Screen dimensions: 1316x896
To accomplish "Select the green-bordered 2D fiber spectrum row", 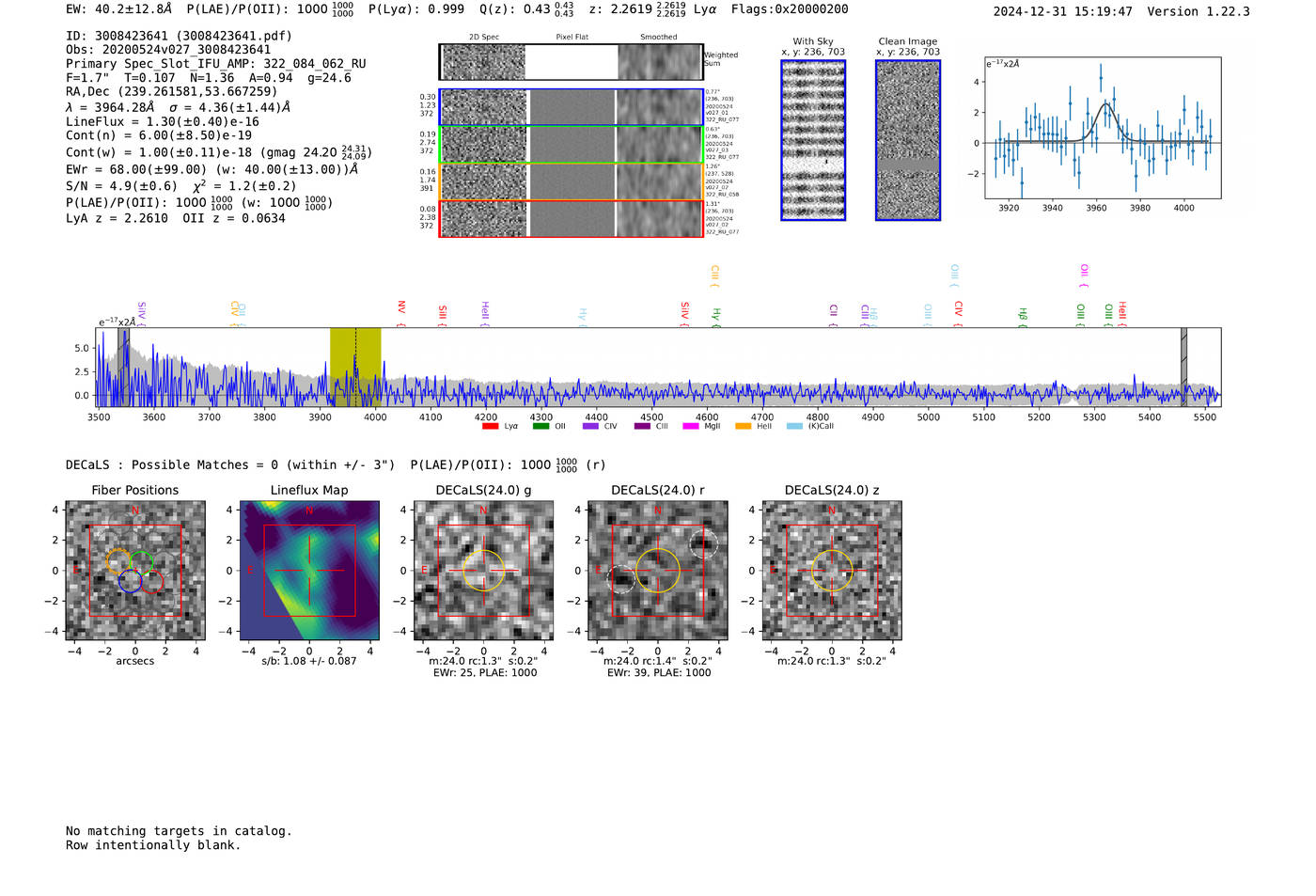I will click(571, 145).
